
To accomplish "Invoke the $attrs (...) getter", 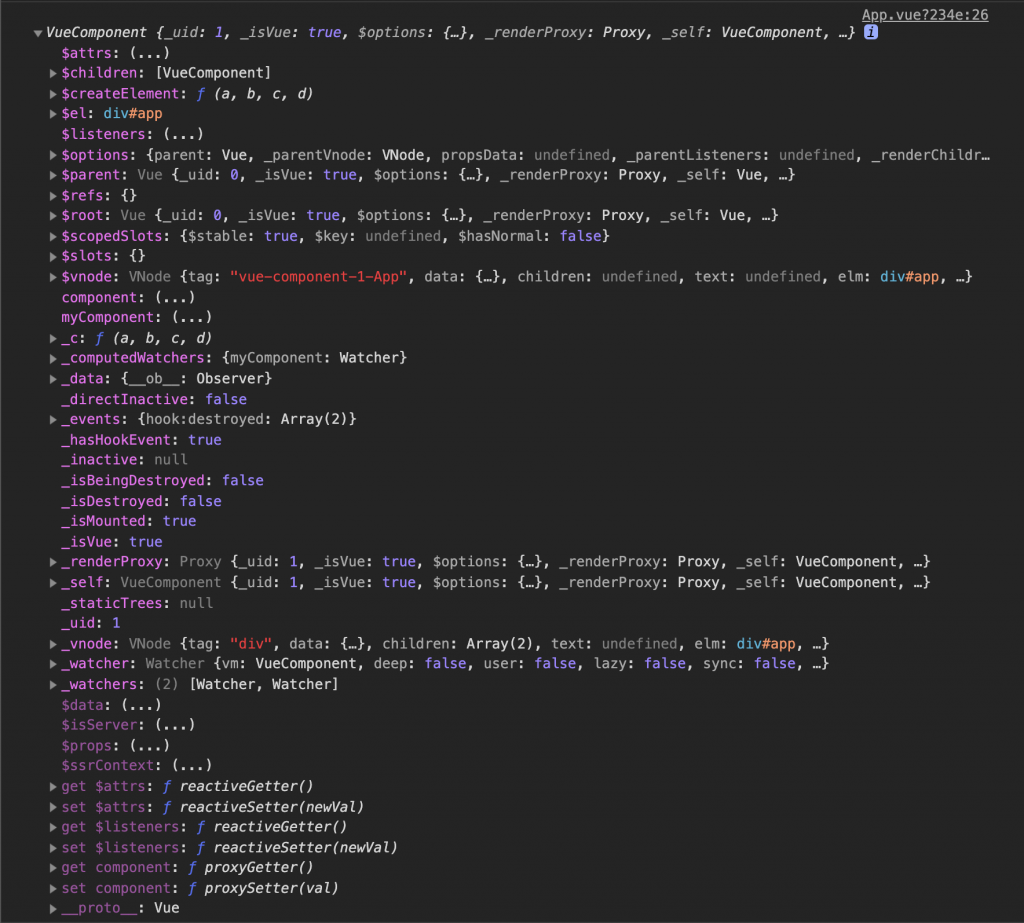I will [150, 53].
